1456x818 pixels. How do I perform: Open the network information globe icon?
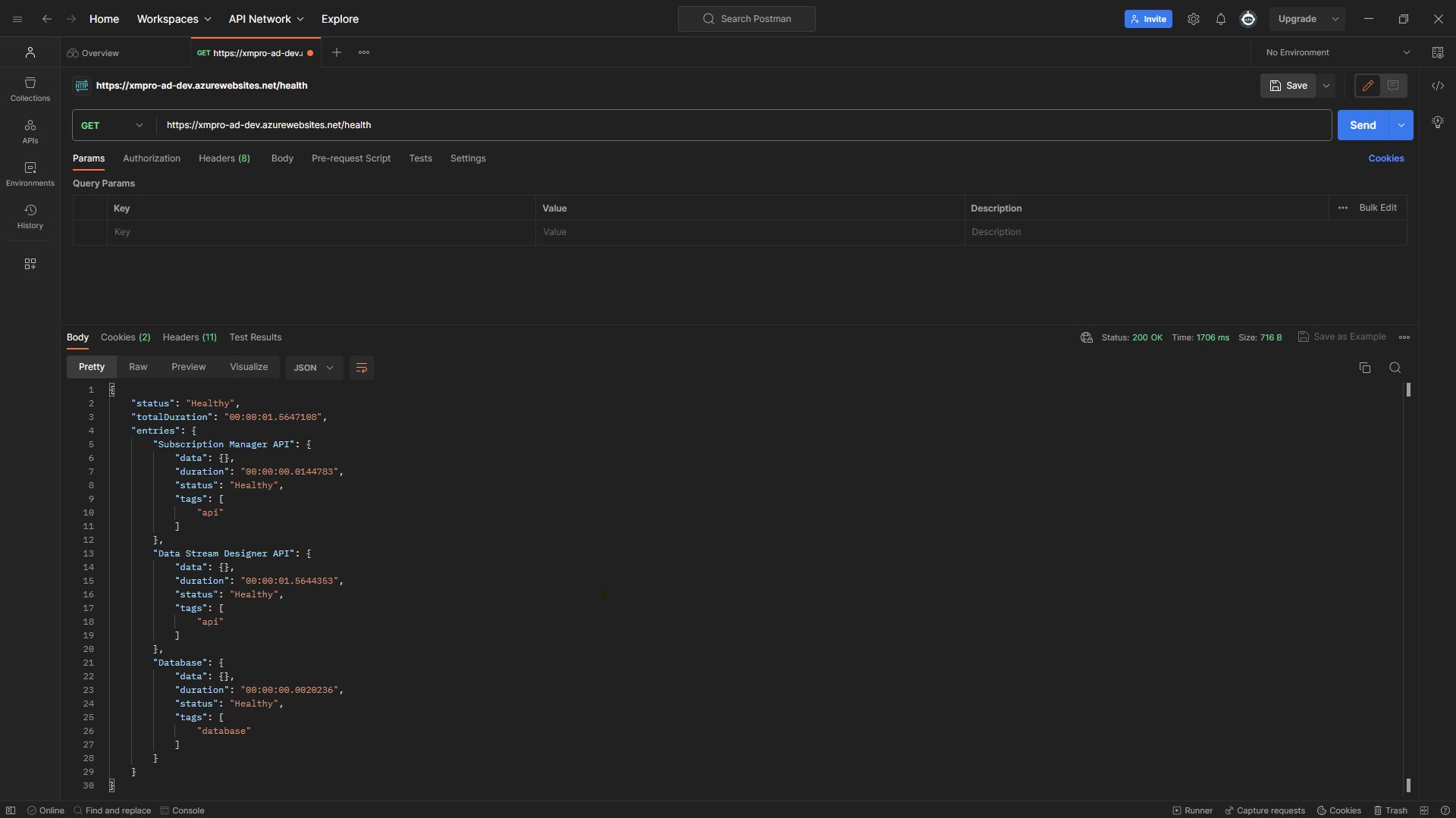(x=1087, y=337)
